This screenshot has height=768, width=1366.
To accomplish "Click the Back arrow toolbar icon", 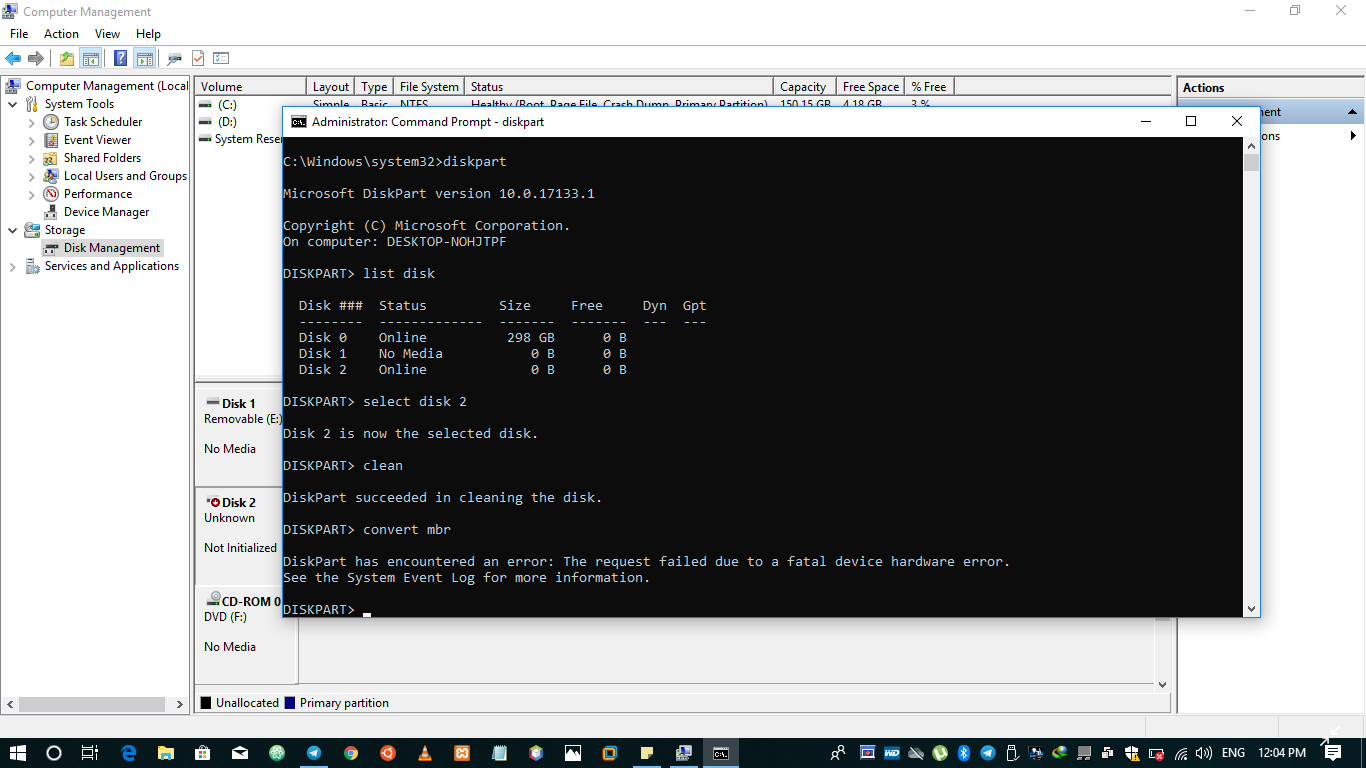I will tap(13, 59).
